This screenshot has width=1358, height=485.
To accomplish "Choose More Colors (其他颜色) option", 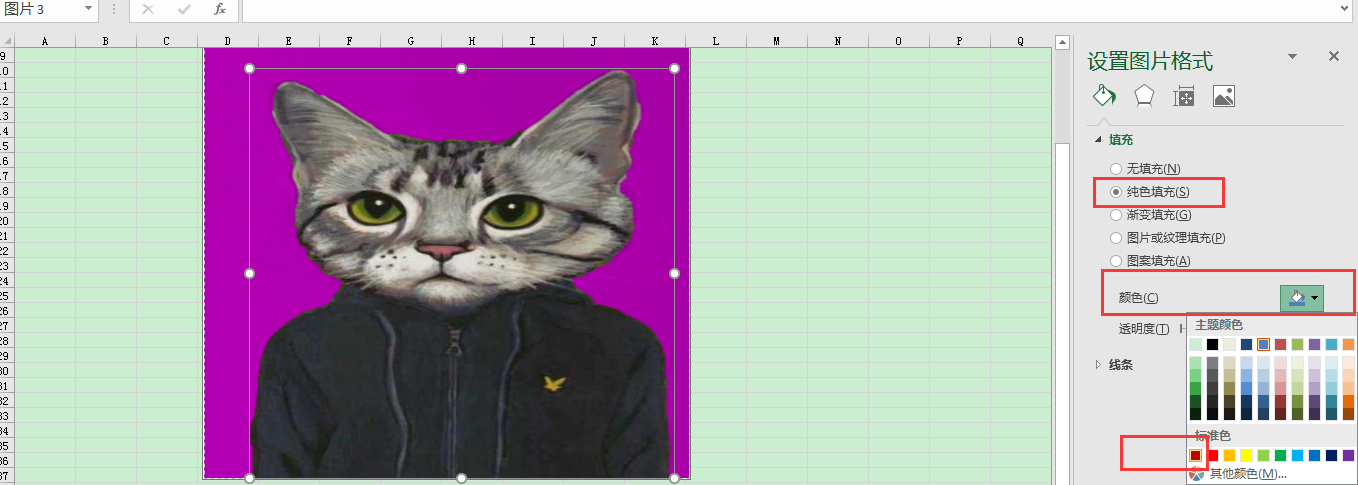I will (1248, 474).
